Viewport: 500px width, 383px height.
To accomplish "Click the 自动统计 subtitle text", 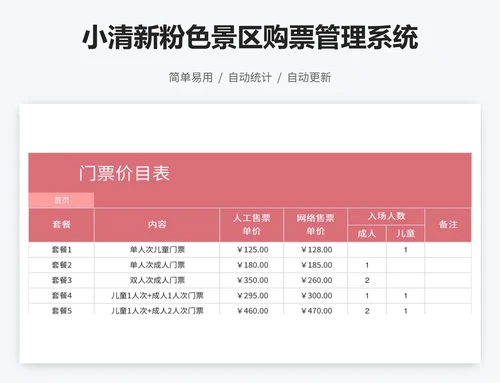I will tap(250, 77).
